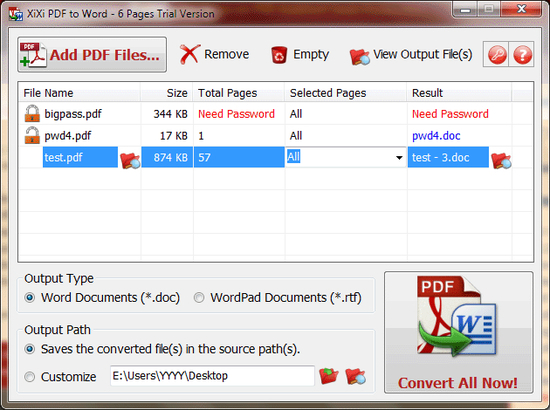Click the total pages value 1 for pwd4.pdf
The image size is (550, 410).
pos(201,136)
